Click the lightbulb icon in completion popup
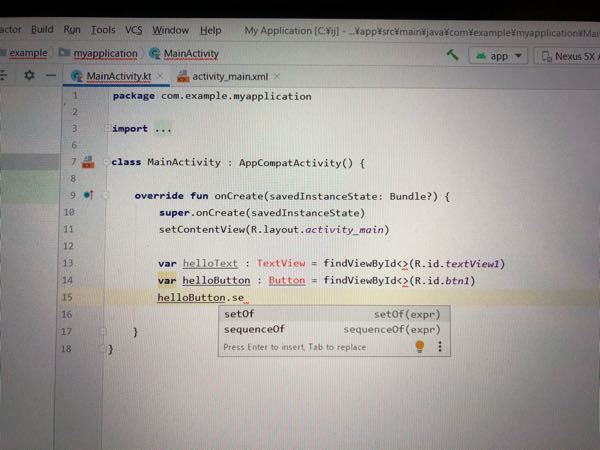Screen dimensions: 600x450 click(420, 346)
